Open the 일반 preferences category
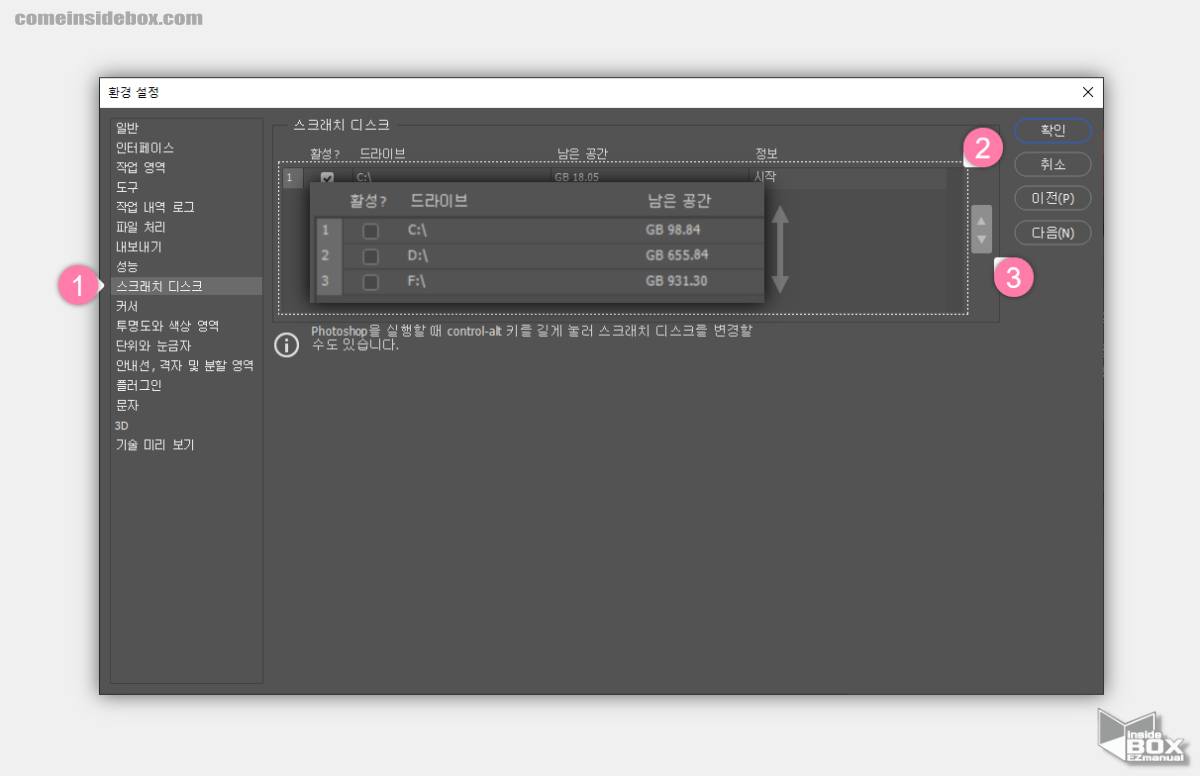 click(x=128, y=128)
